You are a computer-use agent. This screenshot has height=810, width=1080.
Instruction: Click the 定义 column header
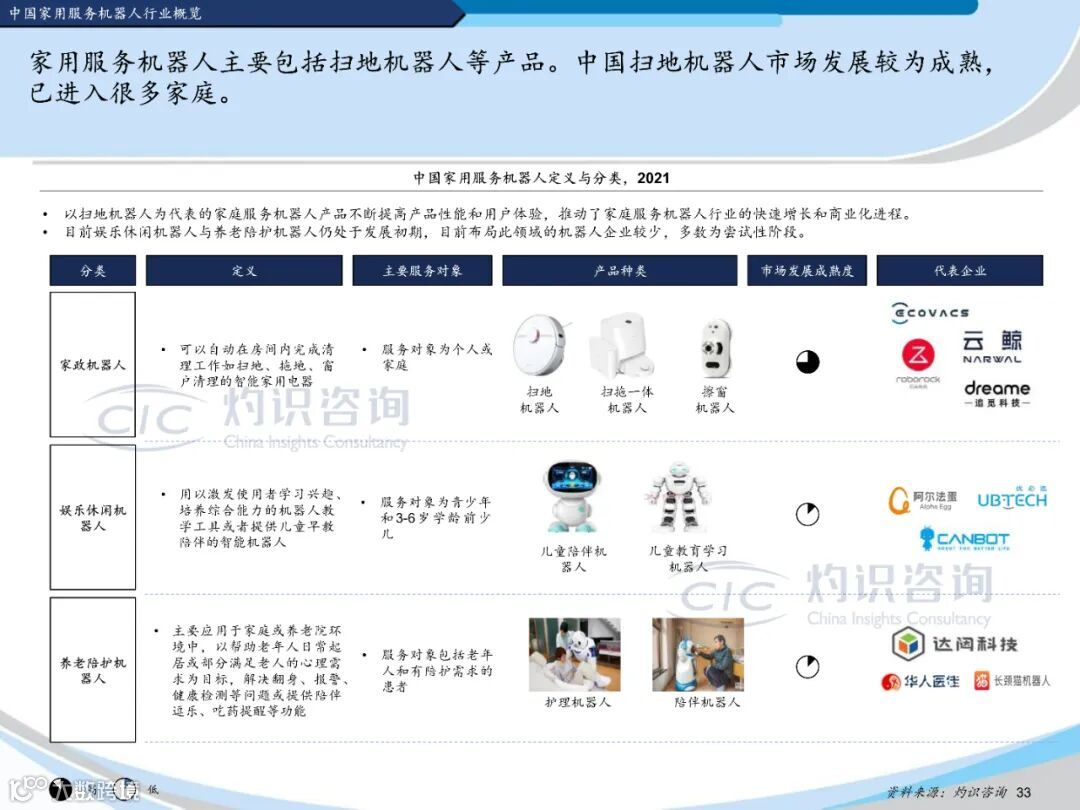pyautogui.click(x=244, y=270)
